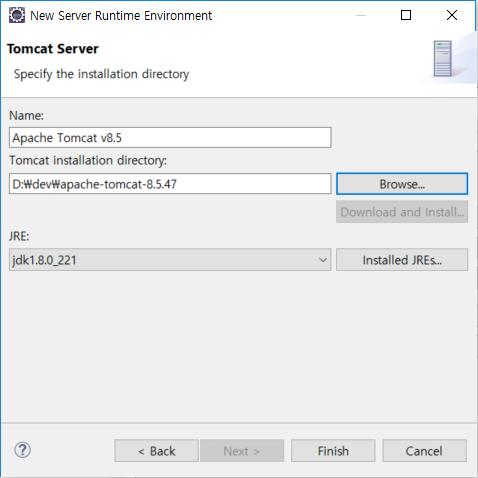478x478 pixels.
Task: Maximize the New Server Runtime Environment window
Action: pyautogui.click(x=406, y=15)
